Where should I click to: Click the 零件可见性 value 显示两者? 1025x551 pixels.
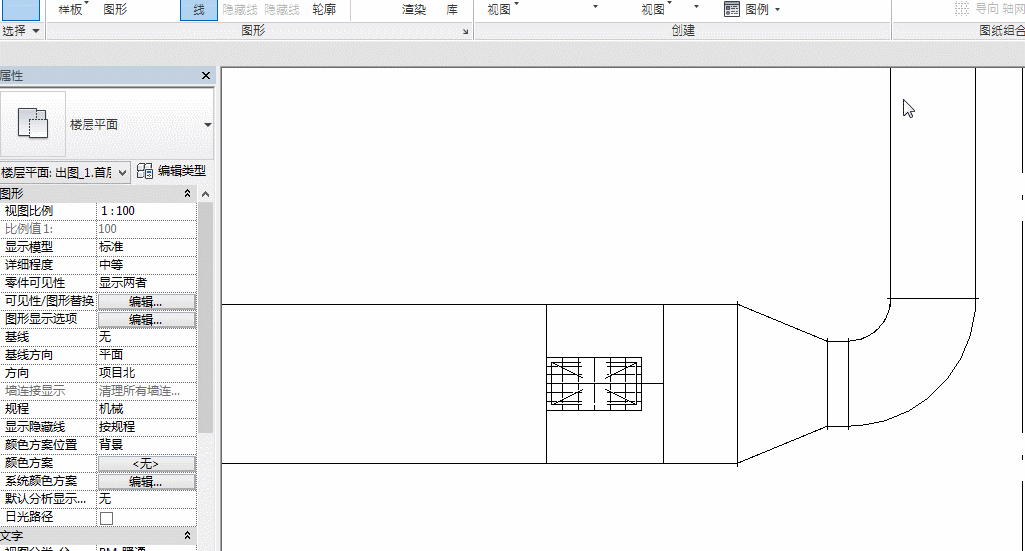point(146,283)
